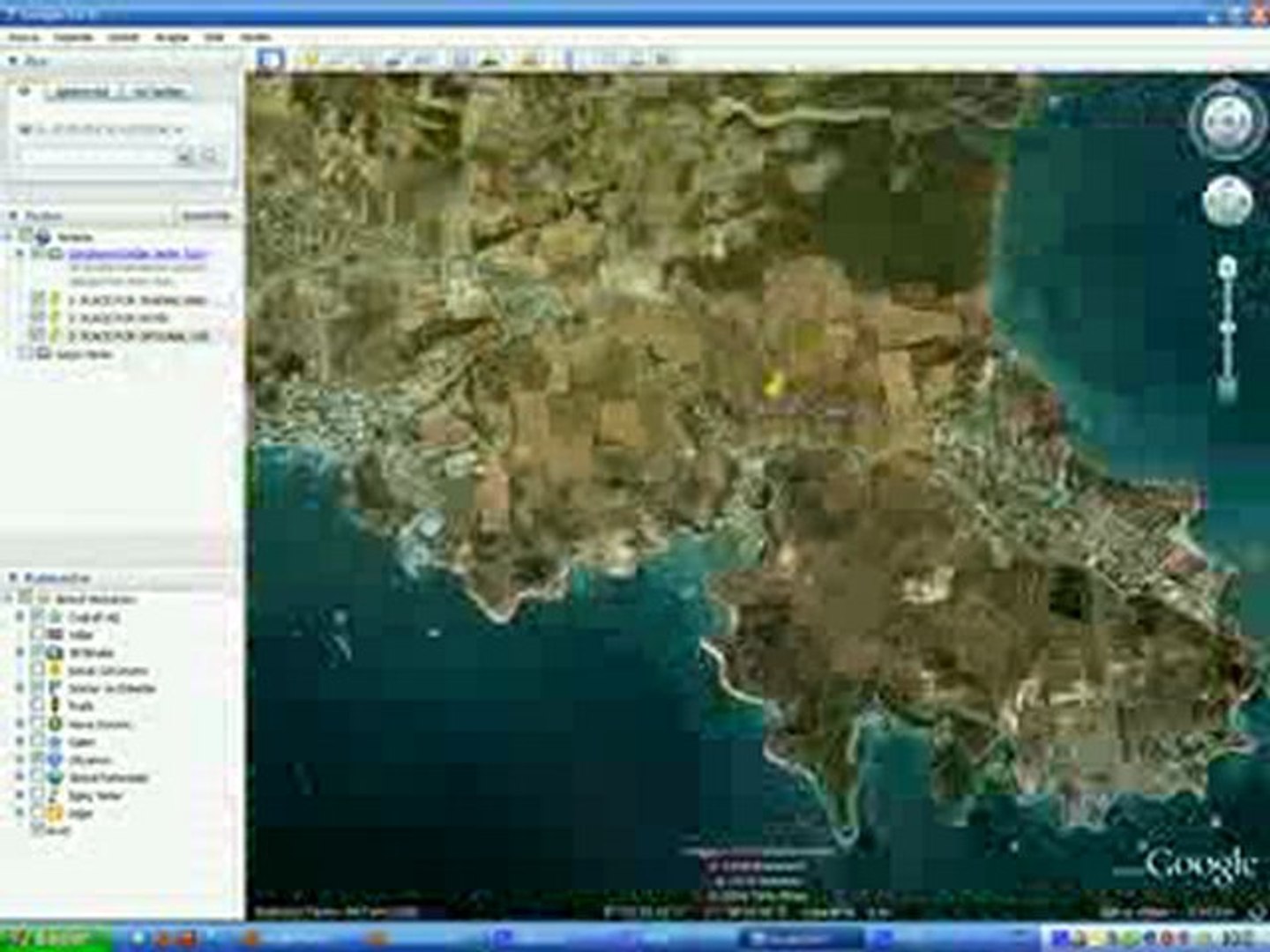The height and width of the screenshot is (952, 1270).
Task: Switch to the second search tab
Action: tap(160, 92)
